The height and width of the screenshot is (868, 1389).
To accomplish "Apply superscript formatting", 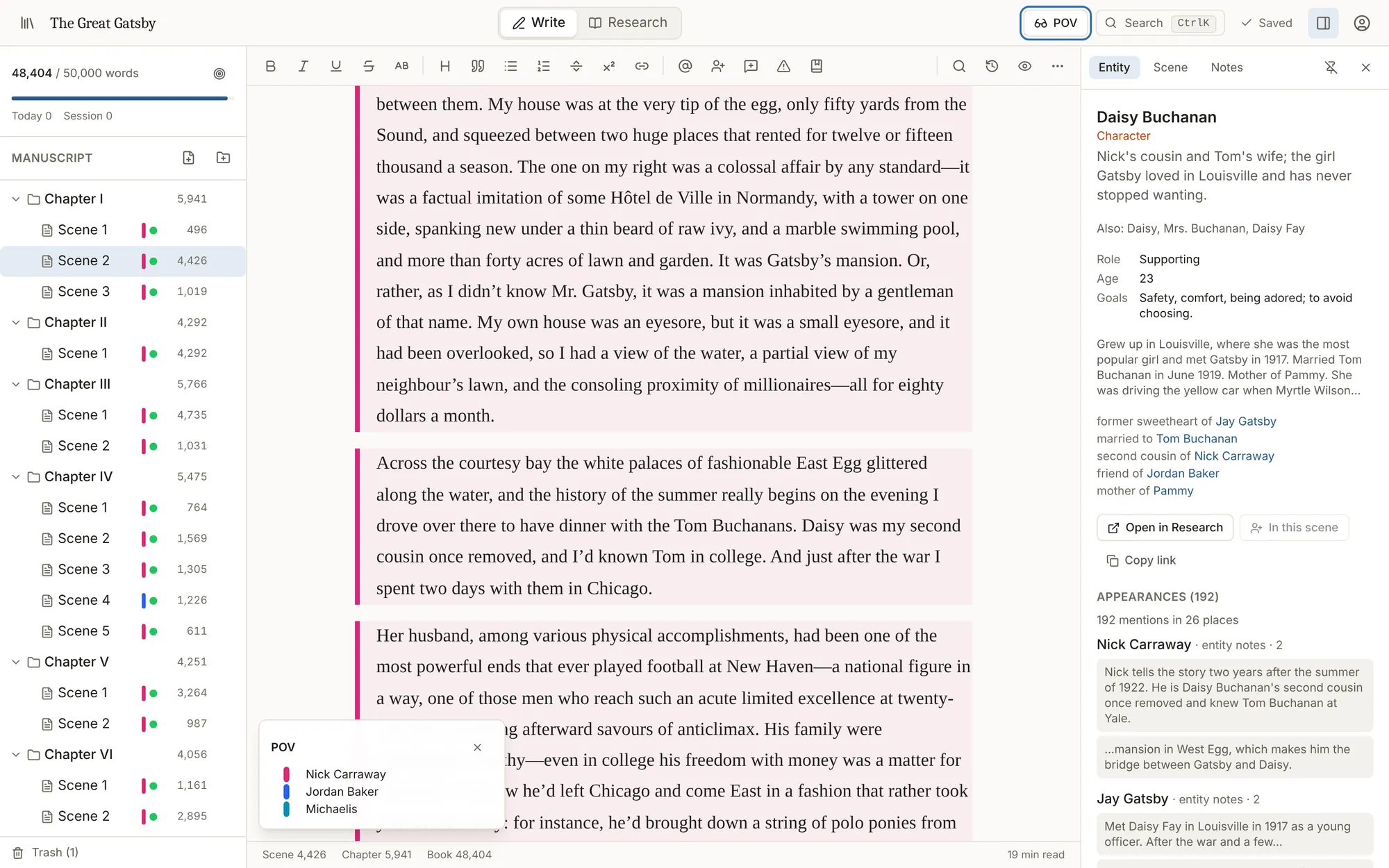I will coord(609,66).
